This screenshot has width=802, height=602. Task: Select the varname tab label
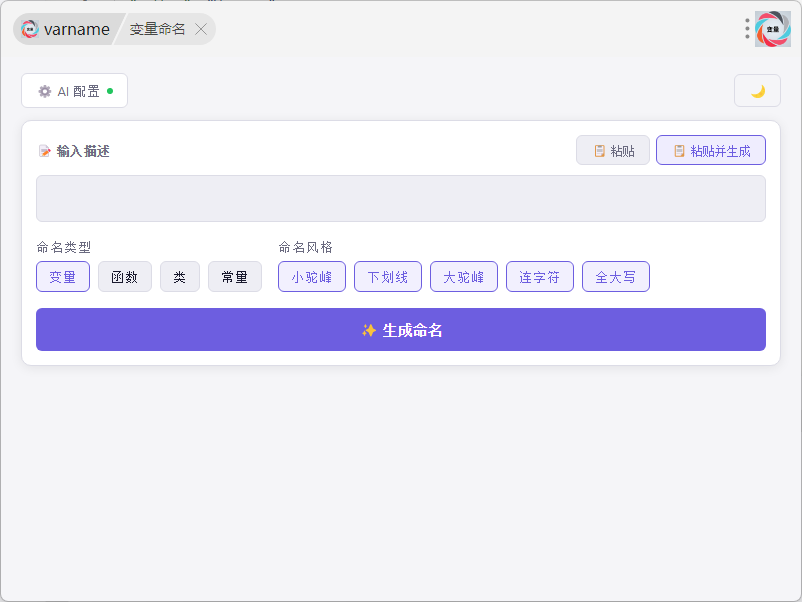pos(77,30)
